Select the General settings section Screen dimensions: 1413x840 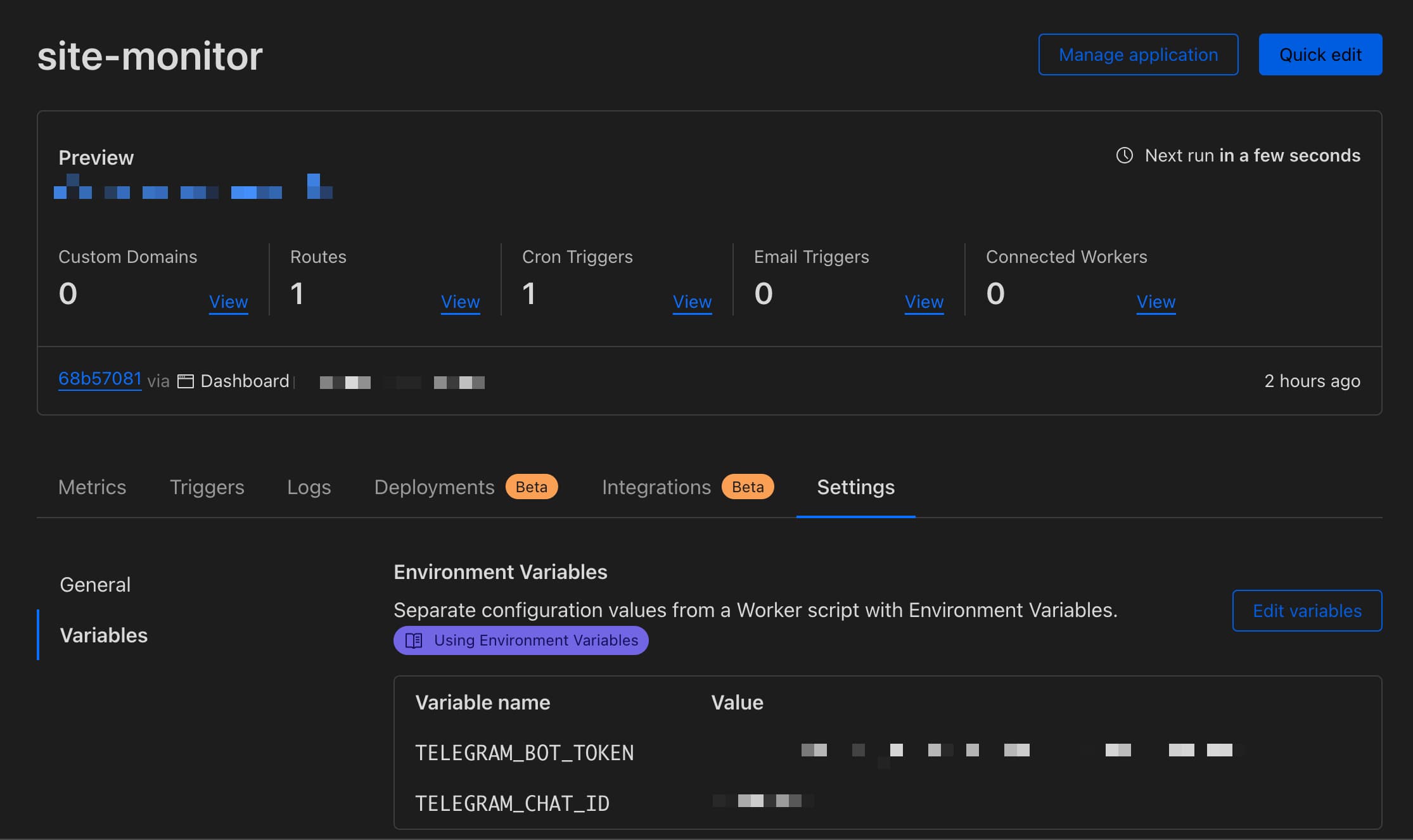95,584
